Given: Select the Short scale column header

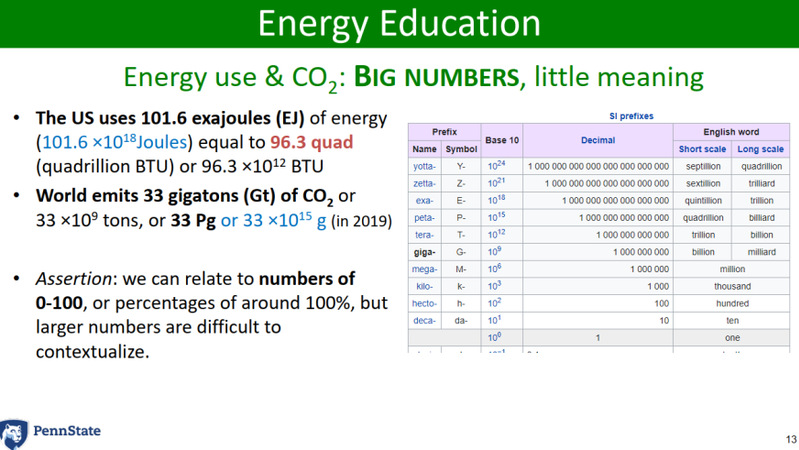Looking at the screenshot, I should [703, 149].
